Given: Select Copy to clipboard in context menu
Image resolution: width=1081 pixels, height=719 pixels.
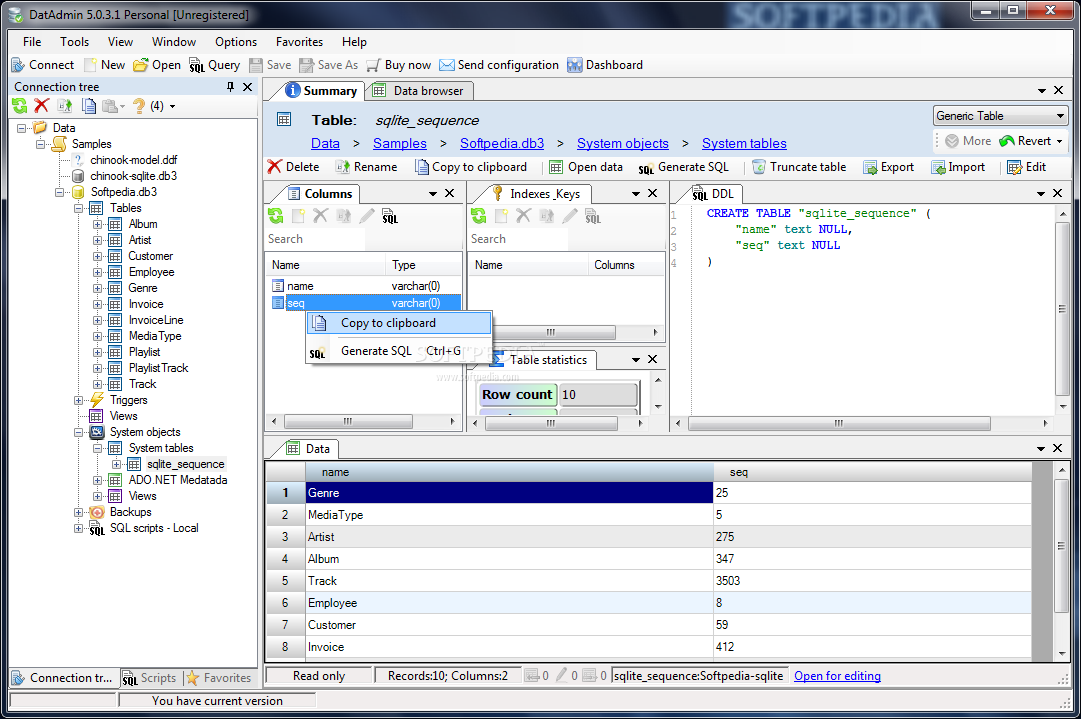Looking at the screenshot, I should point(399,323).
